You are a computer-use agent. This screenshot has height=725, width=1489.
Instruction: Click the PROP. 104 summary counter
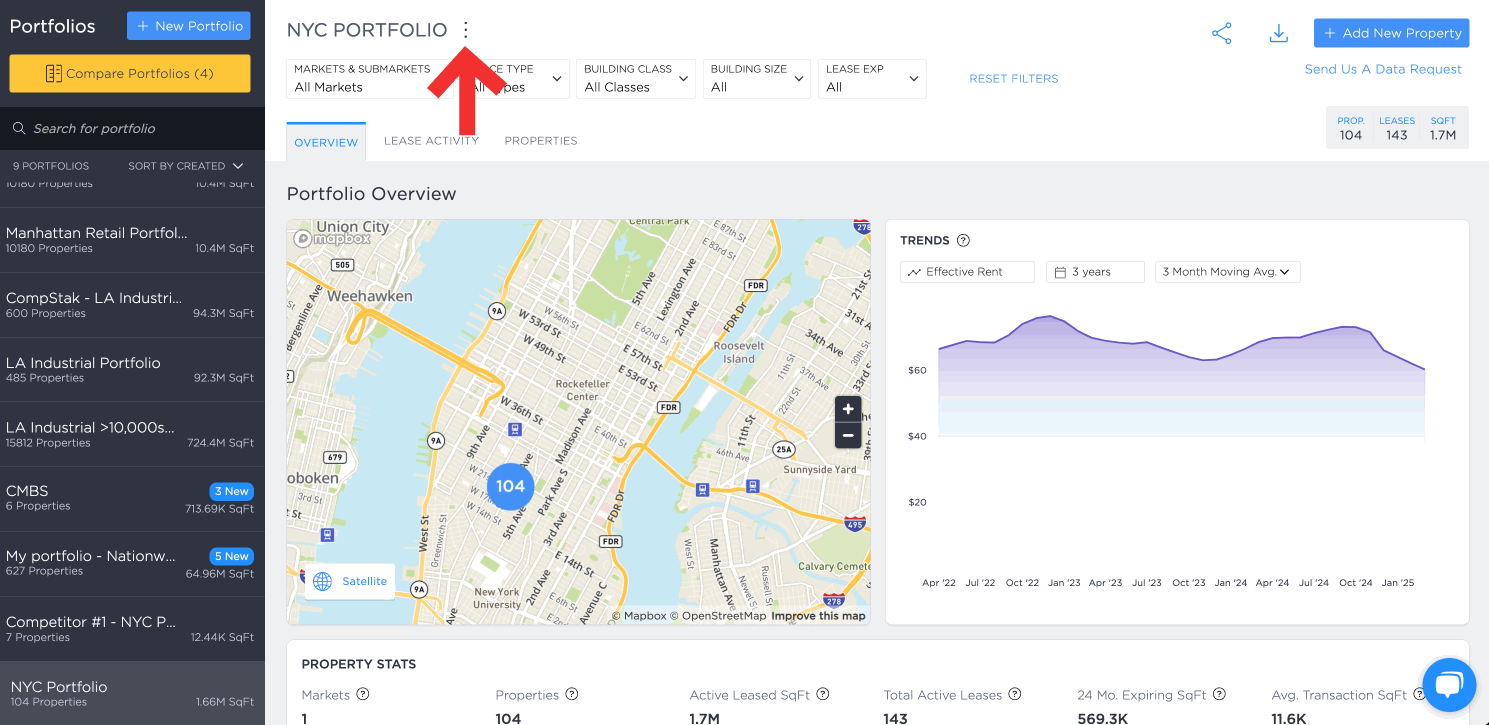pyautogui.click(x=1351, y=128)
